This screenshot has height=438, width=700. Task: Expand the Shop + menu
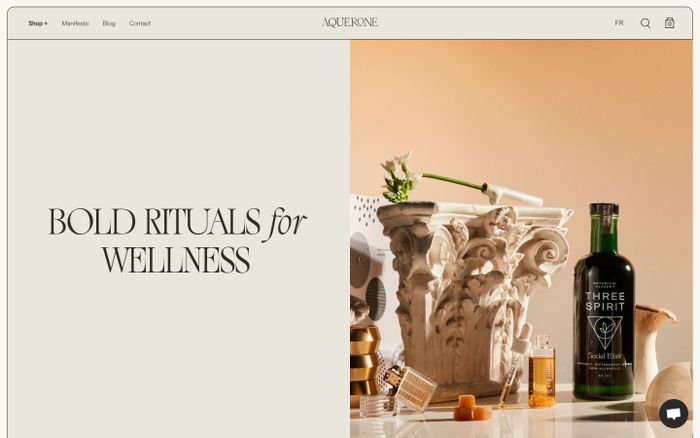click(38, 23)
